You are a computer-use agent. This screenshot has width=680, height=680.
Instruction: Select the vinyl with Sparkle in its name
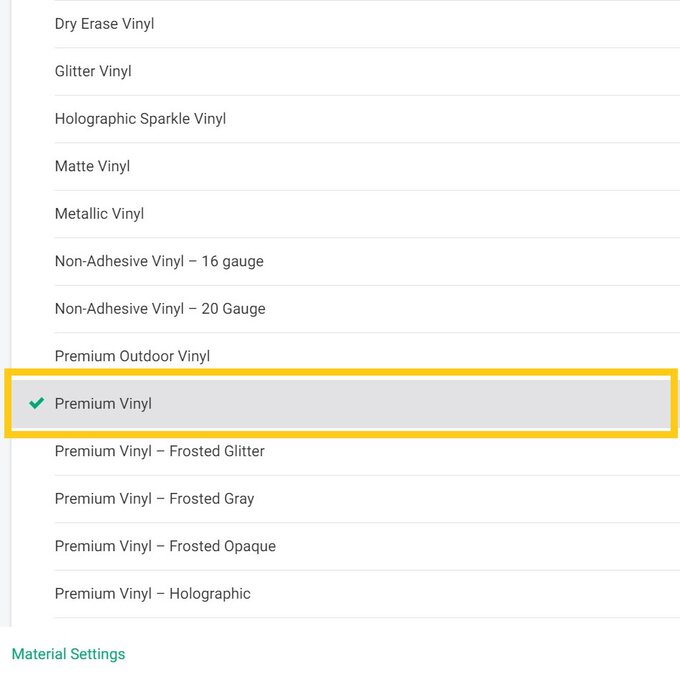click(x=140, y=119)
